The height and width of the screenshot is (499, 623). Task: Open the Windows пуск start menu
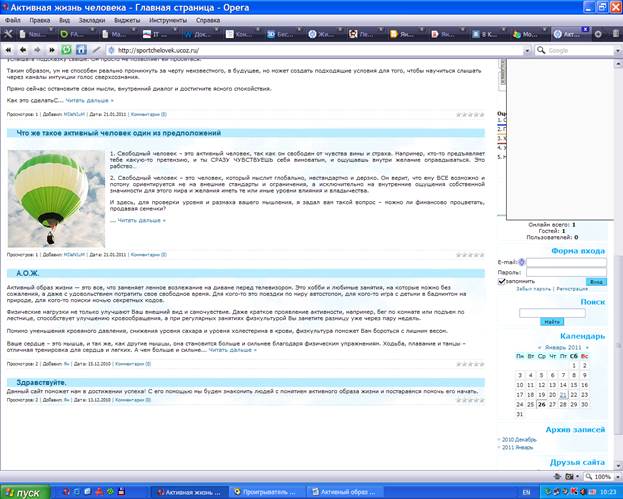tap(24, 491)
